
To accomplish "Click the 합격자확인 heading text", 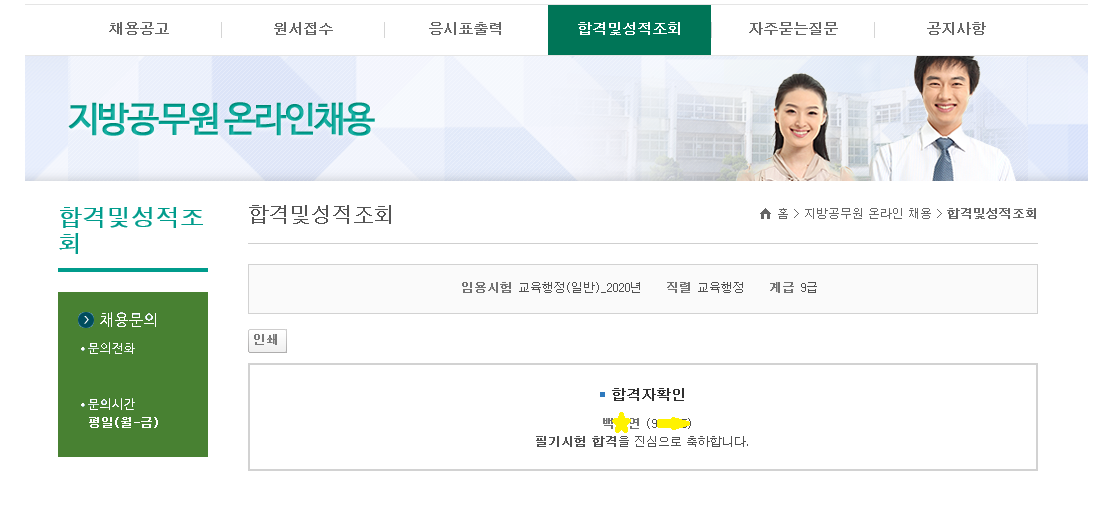I will [x=648, y=395].
